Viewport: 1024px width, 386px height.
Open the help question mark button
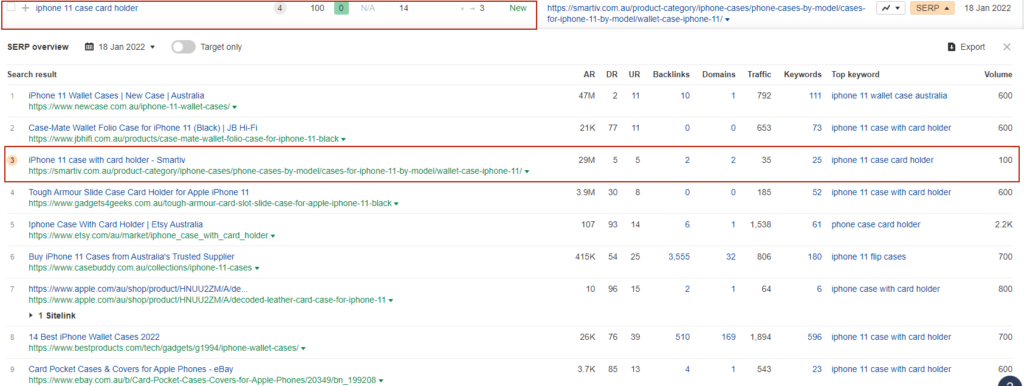[1010, 384]
